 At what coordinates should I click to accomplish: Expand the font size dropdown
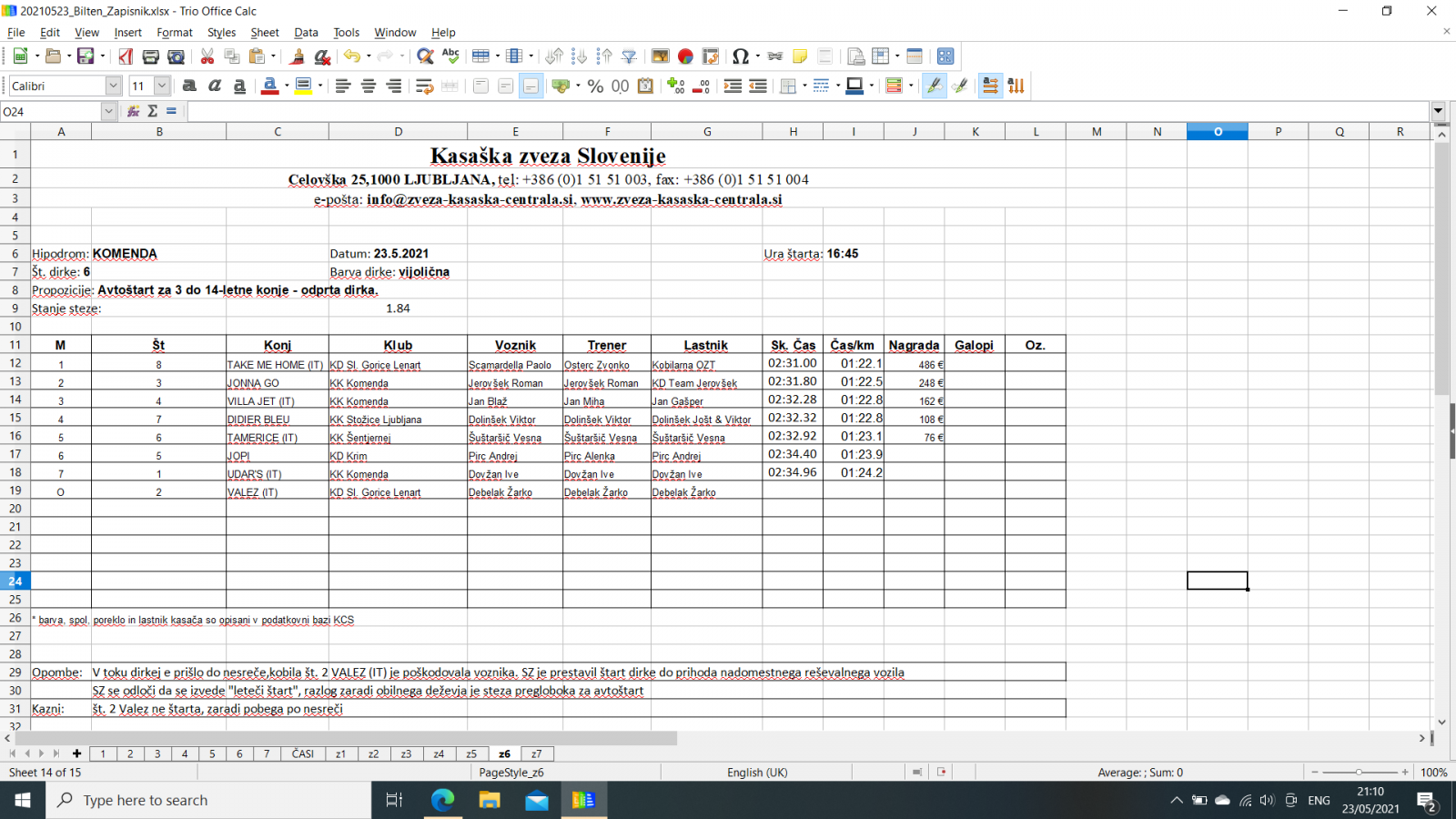(162, 86)
